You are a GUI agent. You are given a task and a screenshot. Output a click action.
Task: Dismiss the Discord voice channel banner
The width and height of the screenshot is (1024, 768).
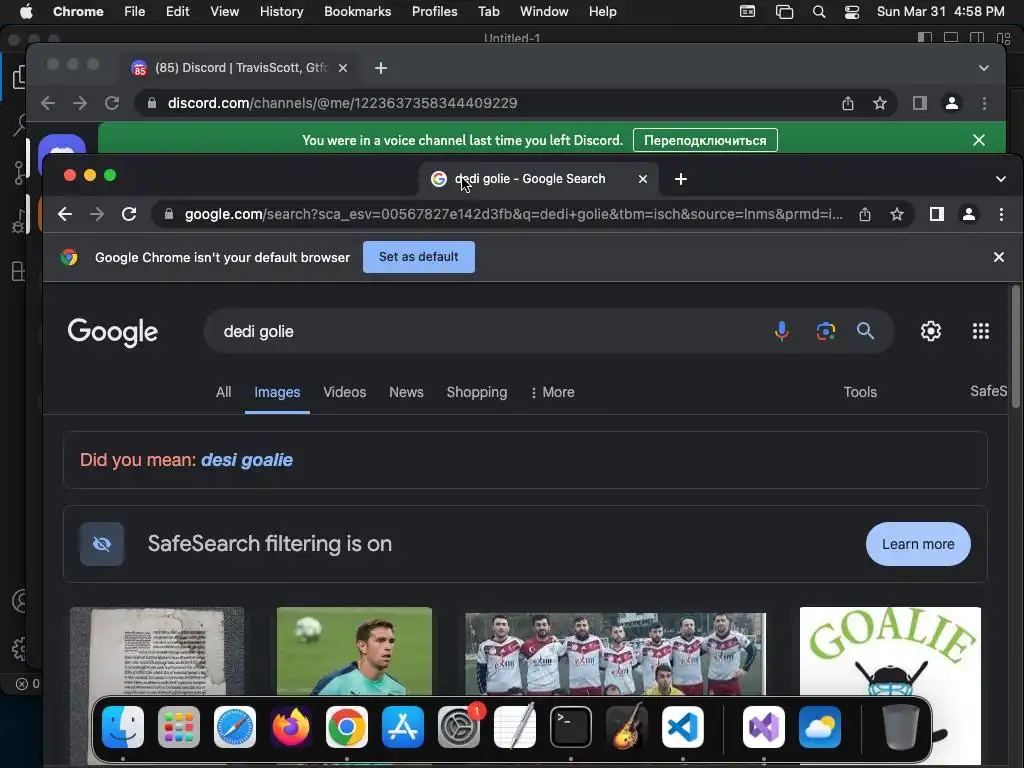point(978,140)
